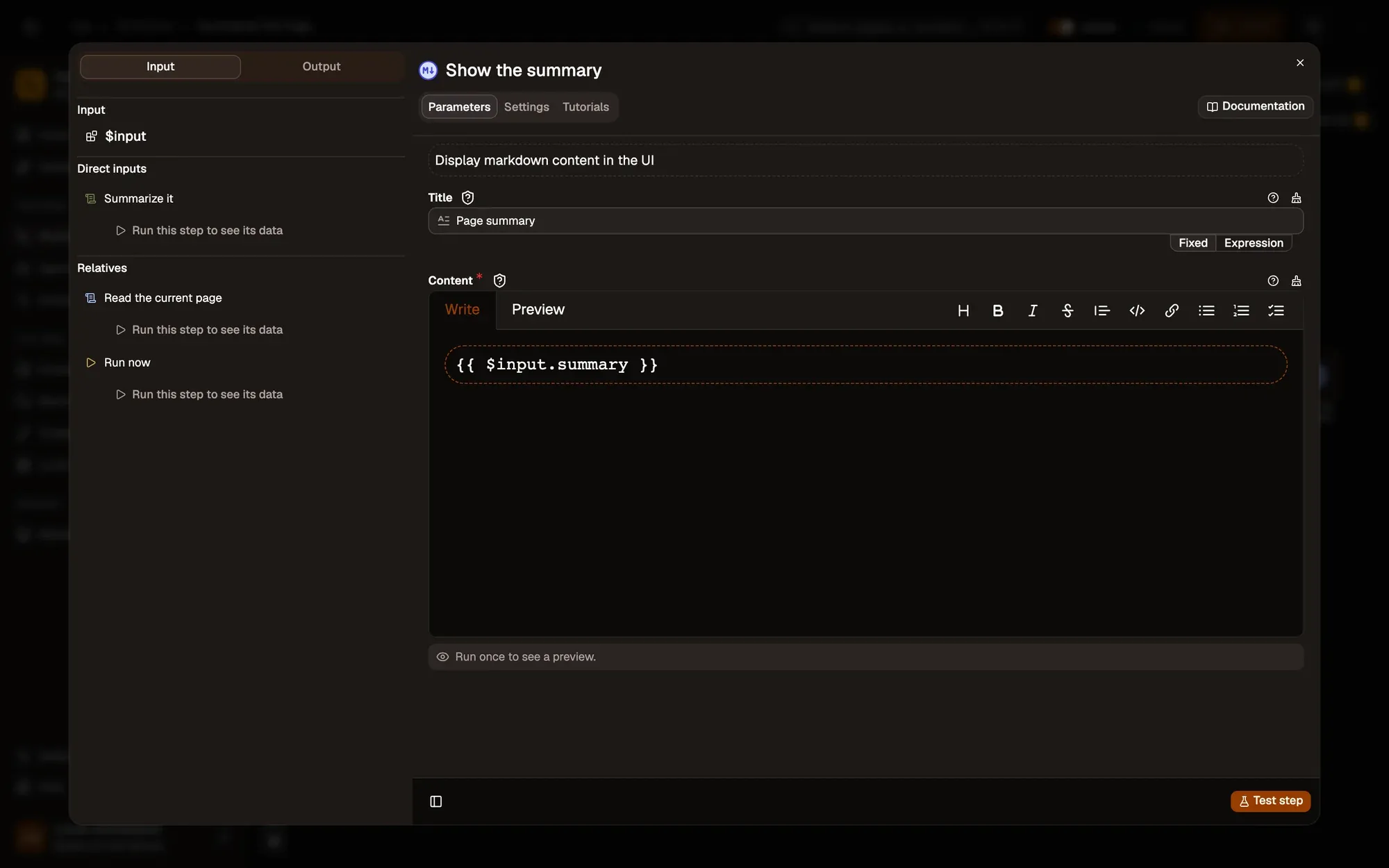Image resolution: width=1389 pixels, height=868 pixels.
Task: Add a numbered list
Action: click(x=1241, y=310)
